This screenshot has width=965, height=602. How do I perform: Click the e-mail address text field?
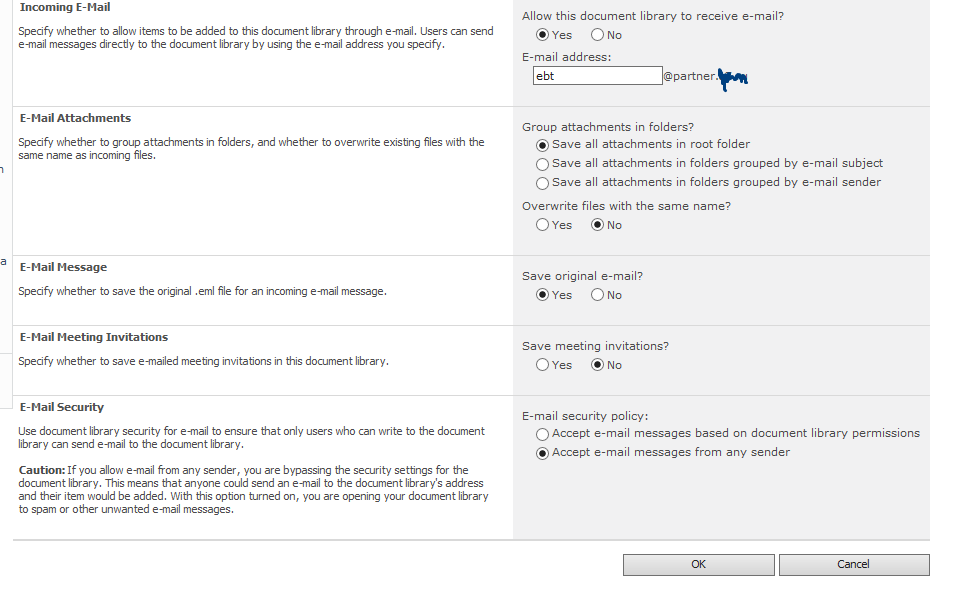click(596, 76)
